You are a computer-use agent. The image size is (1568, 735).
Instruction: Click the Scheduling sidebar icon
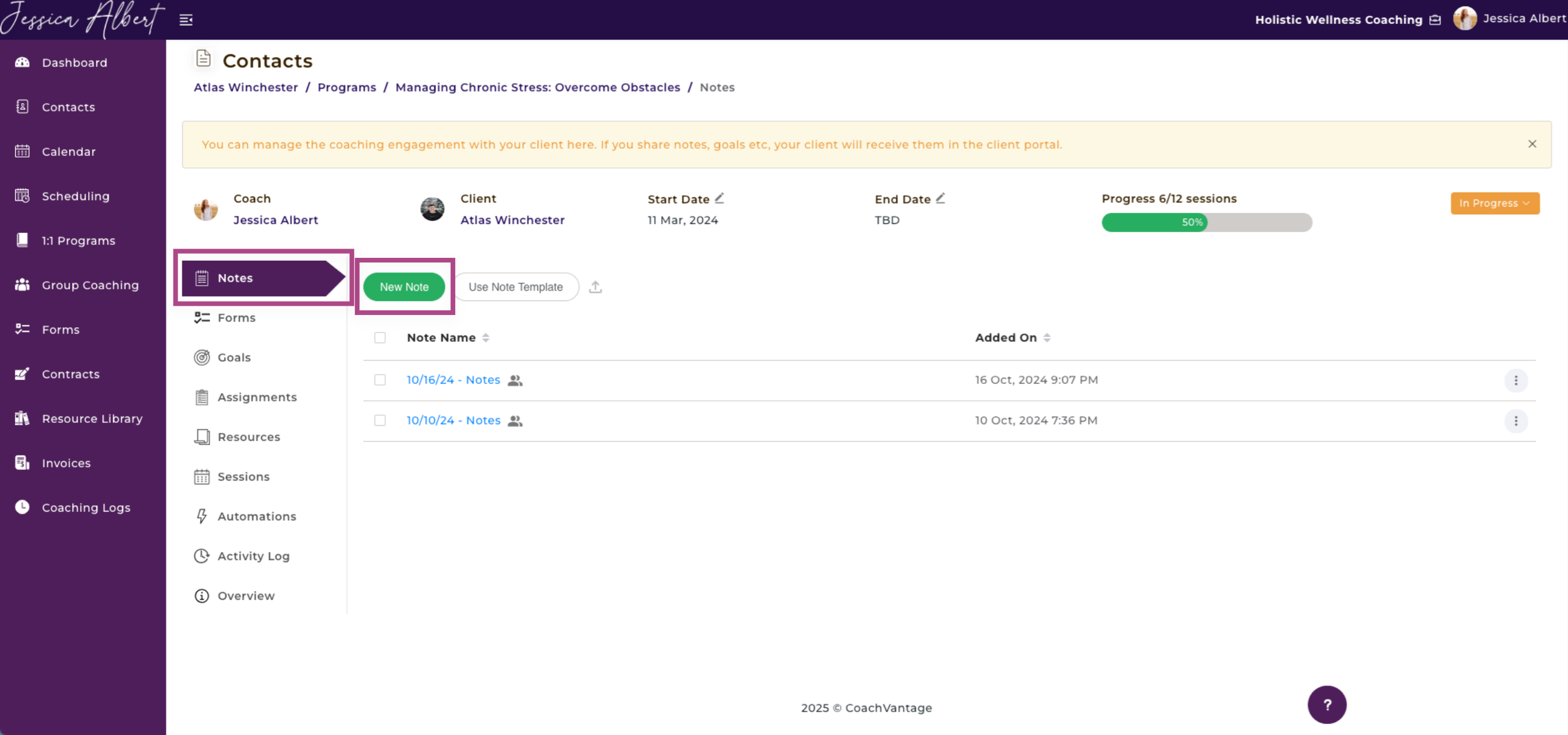pyautogui.click(x=23, y=195)
